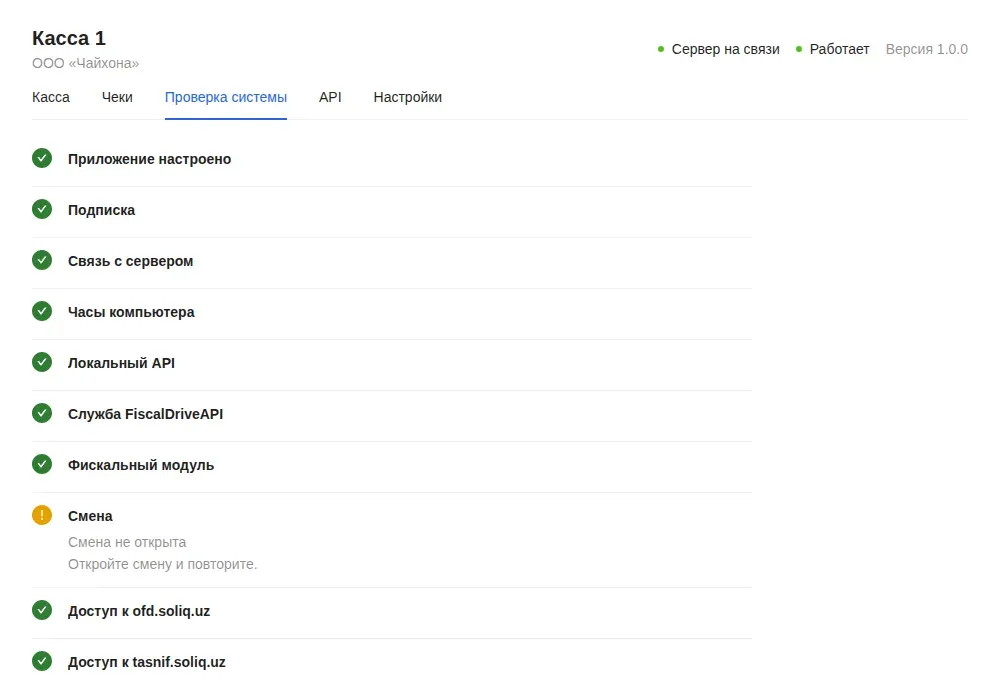
Task: Click the Сервер на связи status text
Action: 726,49
